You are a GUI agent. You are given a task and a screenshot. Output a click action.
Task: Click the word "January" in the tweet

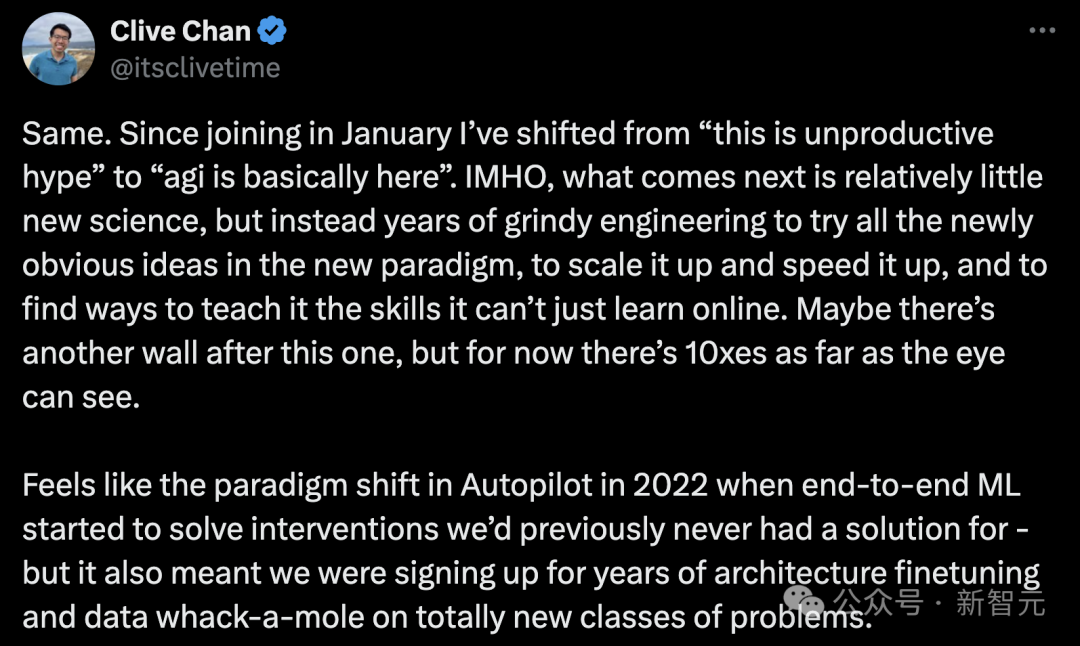tap(367, 133)
